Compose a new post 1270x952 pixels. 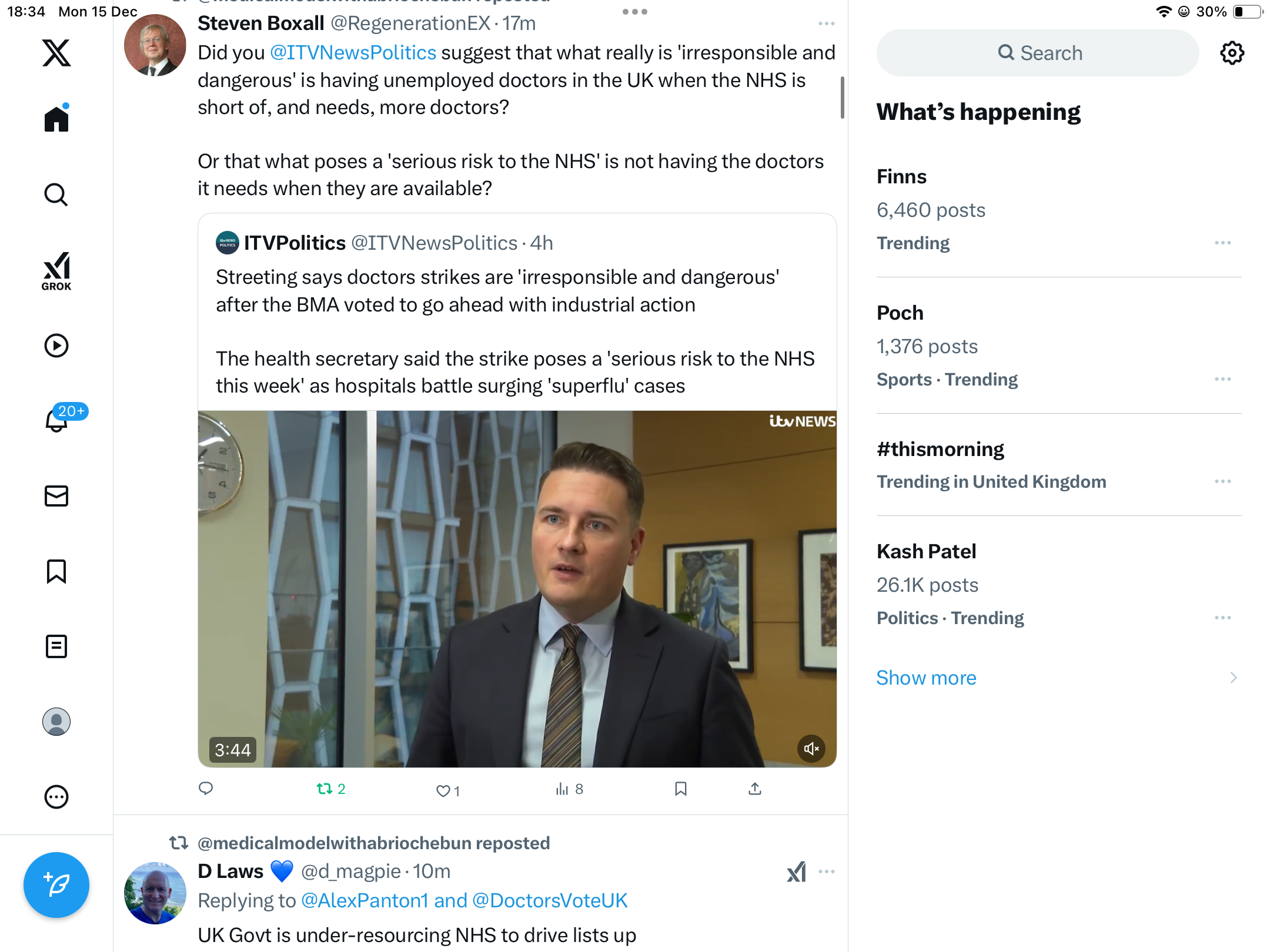56,884
